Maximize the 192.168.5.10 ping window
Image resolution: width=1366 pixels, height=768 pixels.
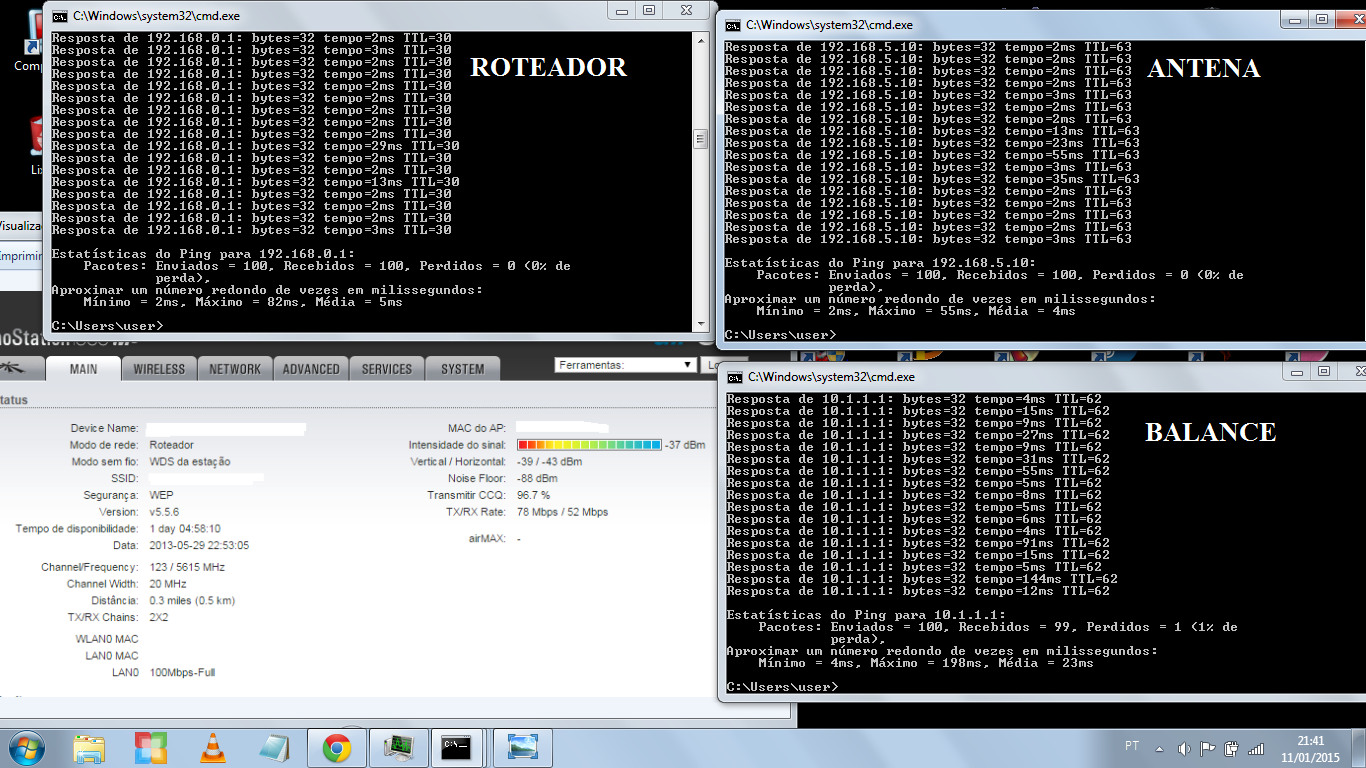coord(1321,19)
